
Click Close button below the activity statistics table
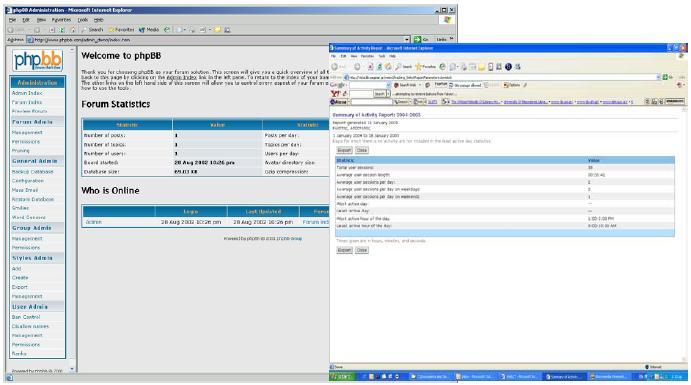362,250
